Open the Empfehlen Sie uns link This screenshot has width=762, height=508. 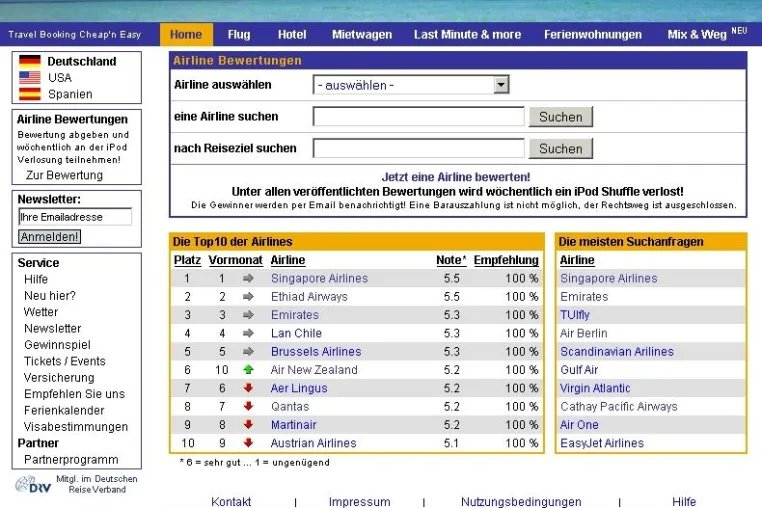[x=74, y=394]
